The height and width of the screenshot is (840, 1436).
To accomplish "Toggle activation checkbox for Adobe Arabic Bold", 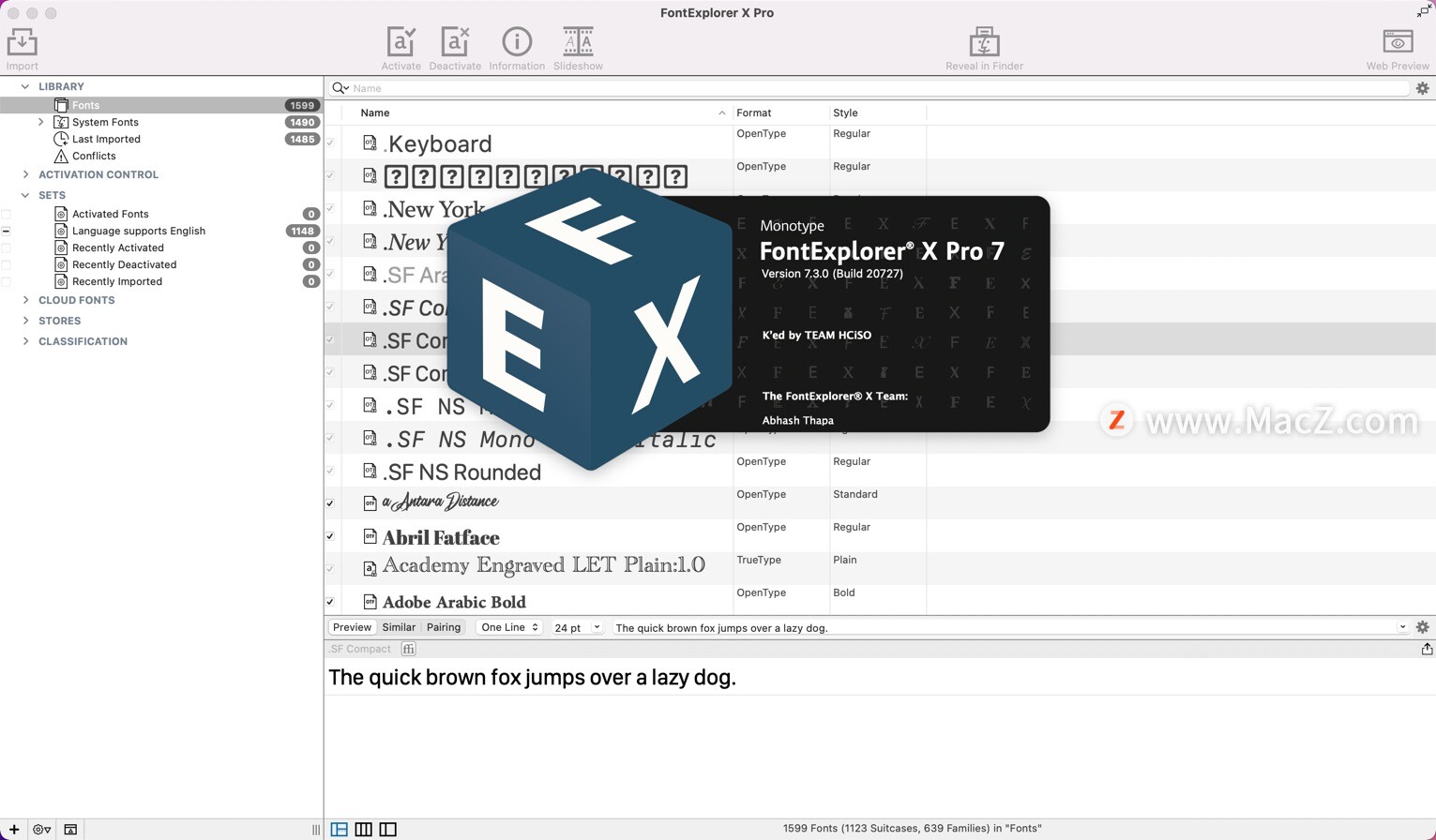I will pyautogui.click(x=330, y=602).
